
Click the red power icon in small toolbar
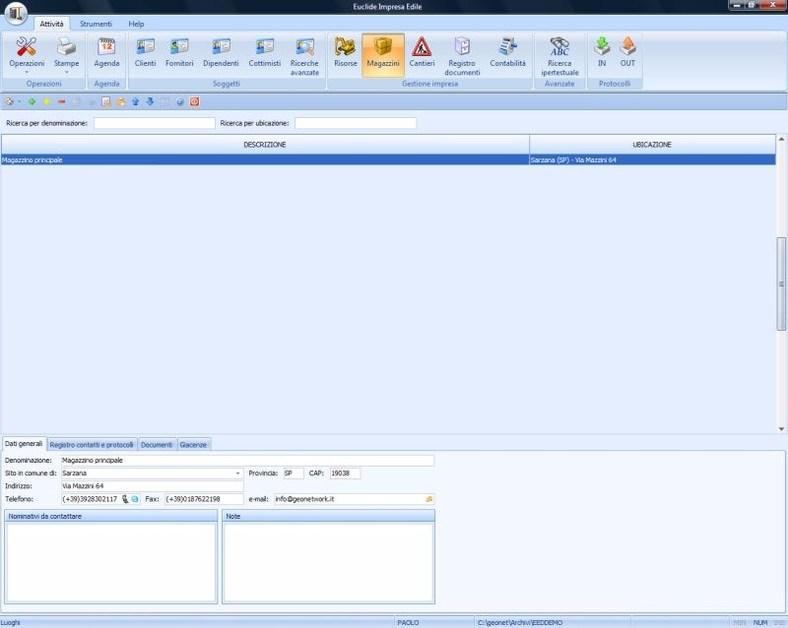pos(194,102)
